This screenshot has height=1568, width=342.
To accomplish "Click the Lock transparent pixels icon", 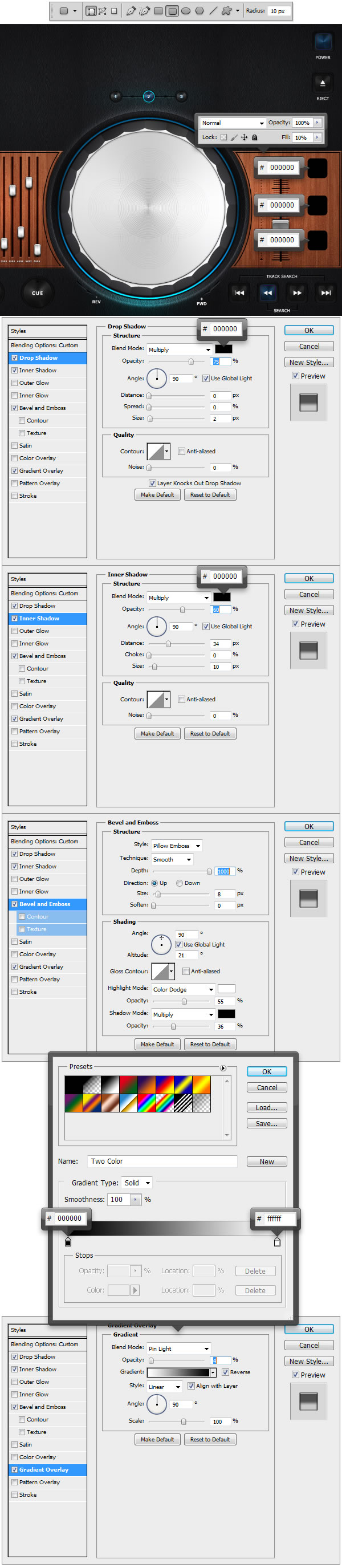I will (223, 137).
